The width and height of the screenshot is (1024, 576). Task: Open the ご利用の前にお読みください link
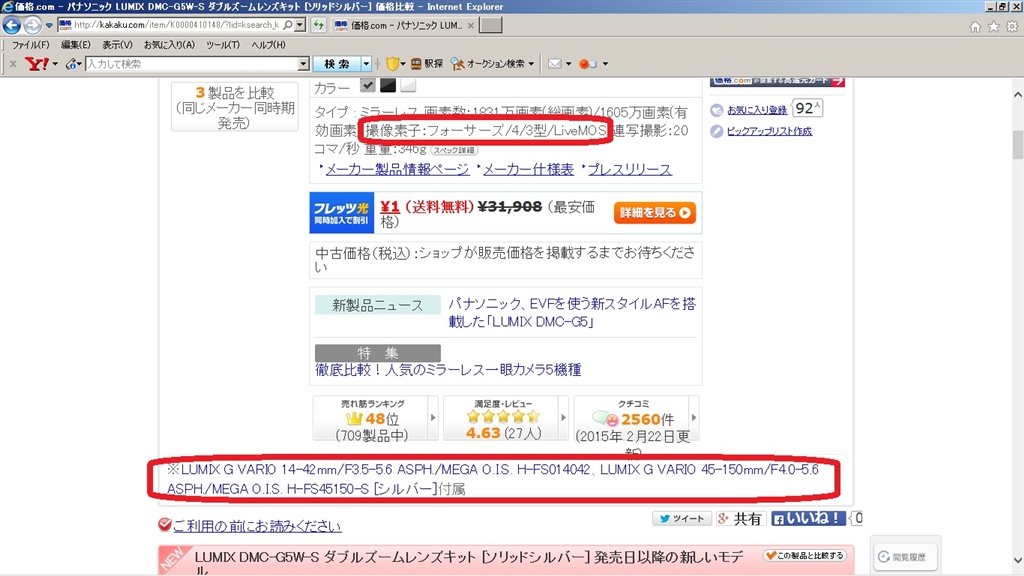(x=257, y=526)
